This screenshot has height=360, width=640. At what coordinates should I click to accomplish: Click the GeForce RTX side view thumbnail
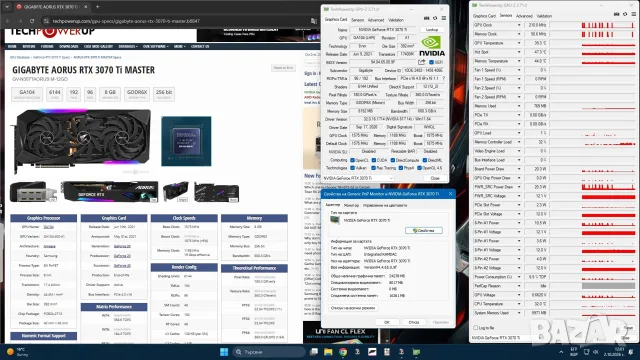(x=109, y=192)
